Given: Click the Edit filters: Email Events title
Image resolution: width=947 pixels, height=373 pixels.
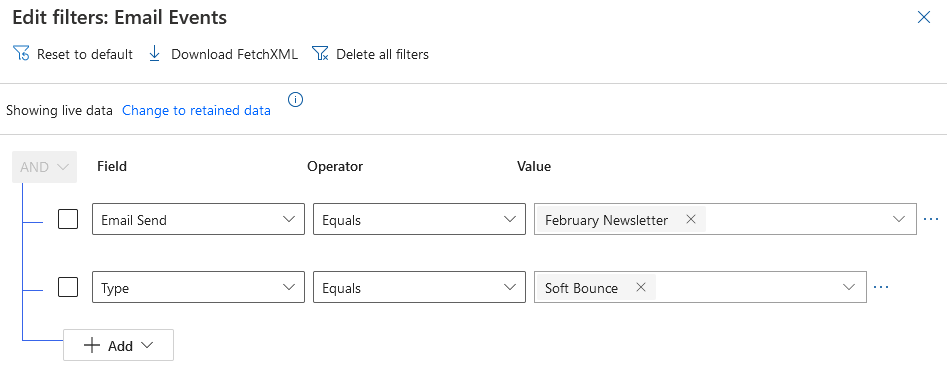Looking at the screenshot, I should [120, 18].
